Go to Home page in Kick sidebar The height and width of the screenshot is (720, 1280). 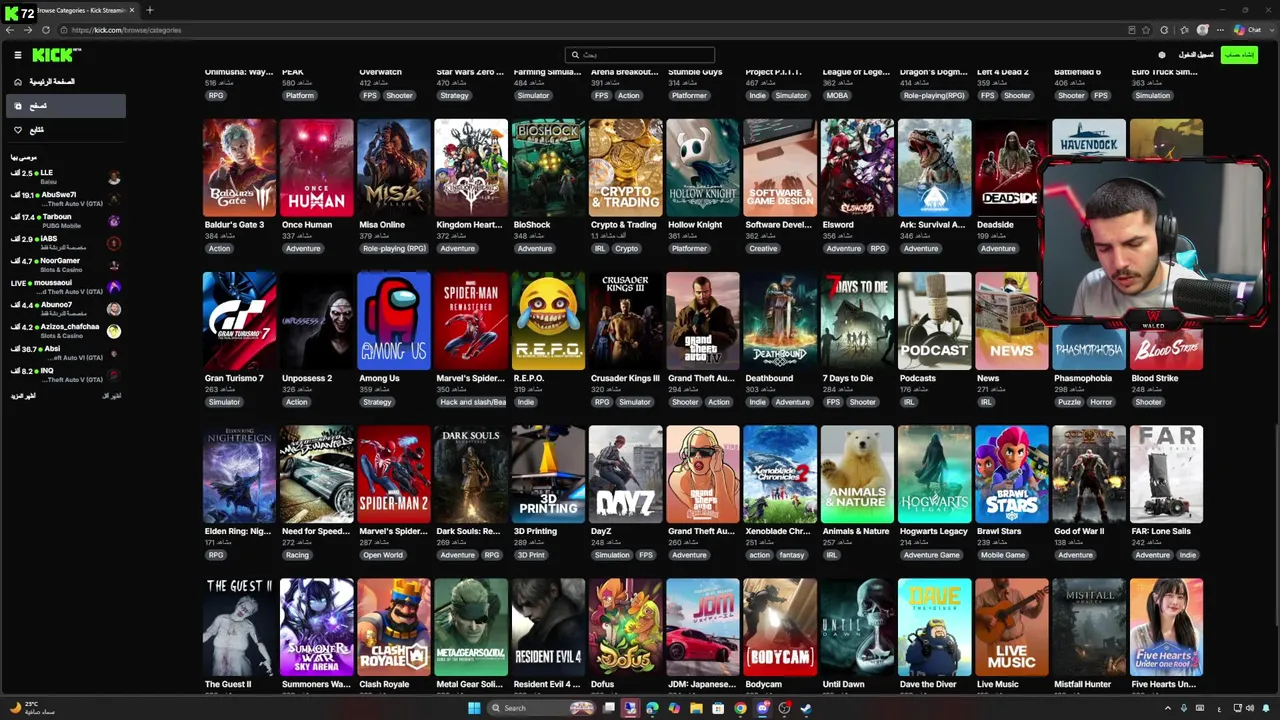tap(65, 82)
